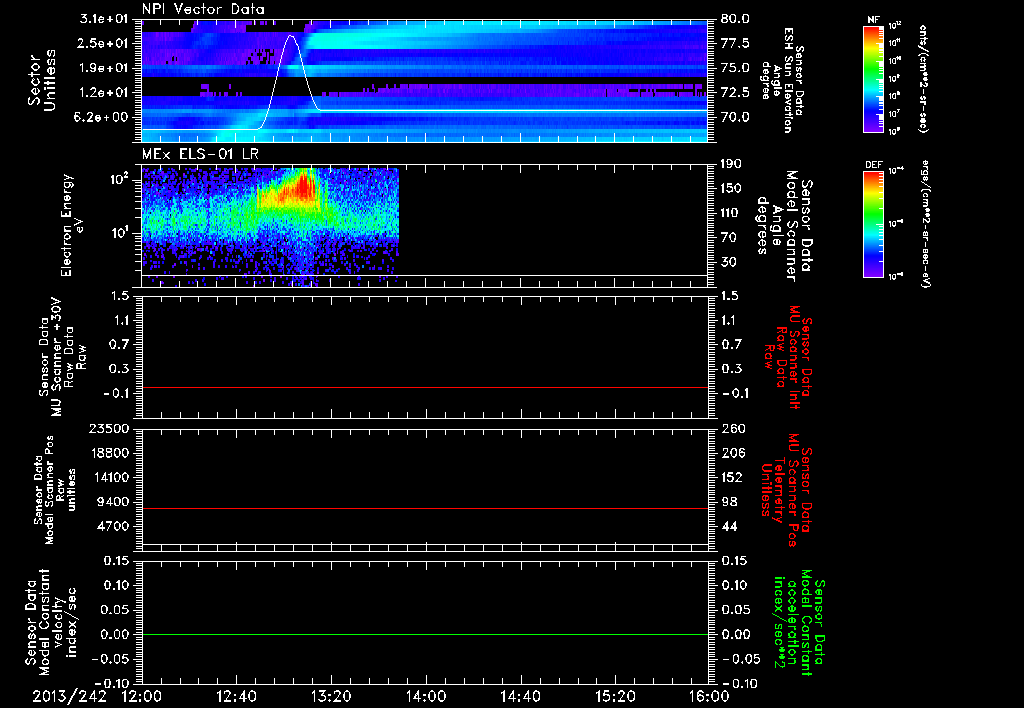Screen dimensions: 1024x708
Task: Click the NF rainbow color bar
Action: (873, 79)
